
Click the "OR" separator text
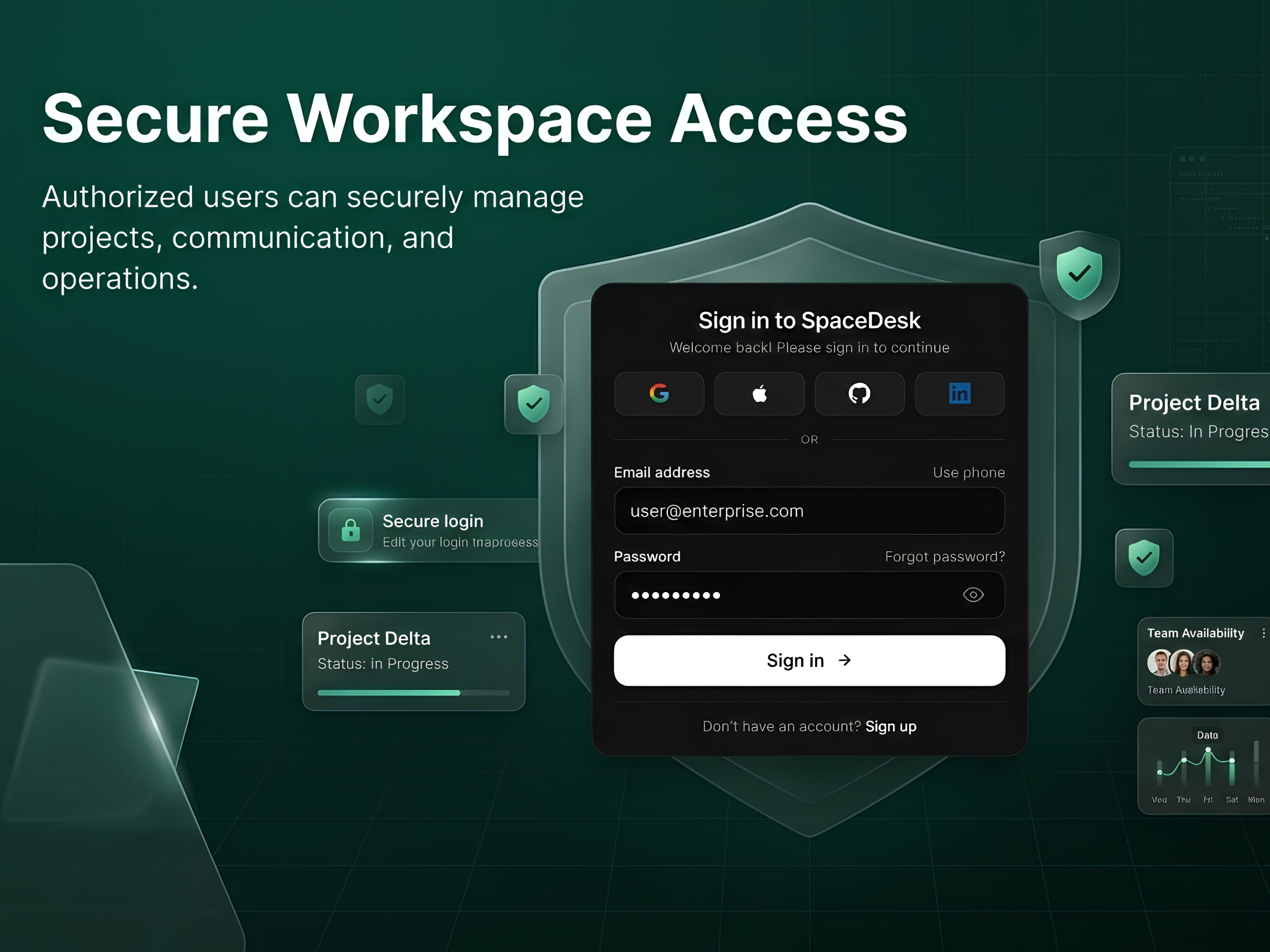tap(809, 439)
